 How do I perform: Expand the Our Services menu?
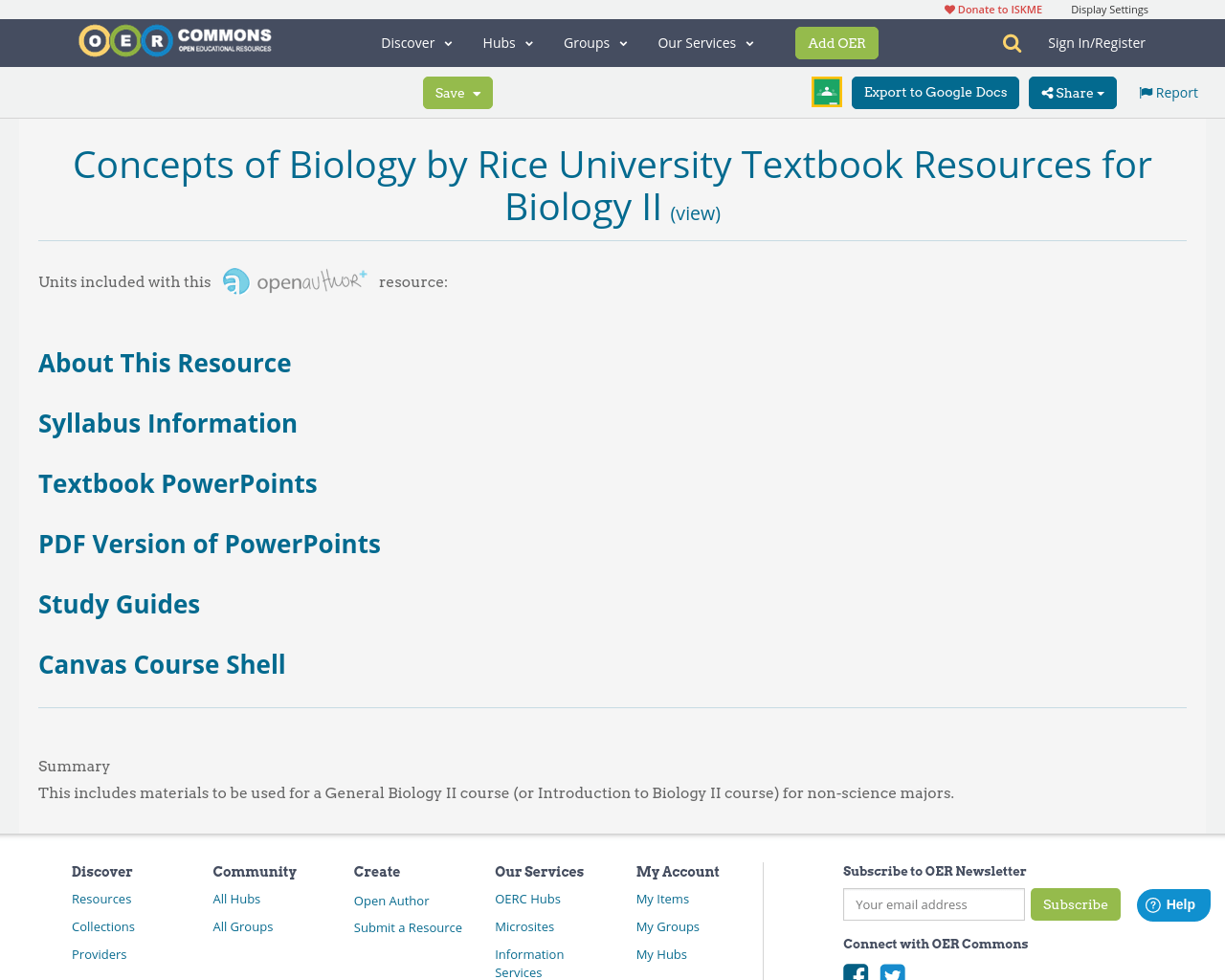[x=706, y=43]
